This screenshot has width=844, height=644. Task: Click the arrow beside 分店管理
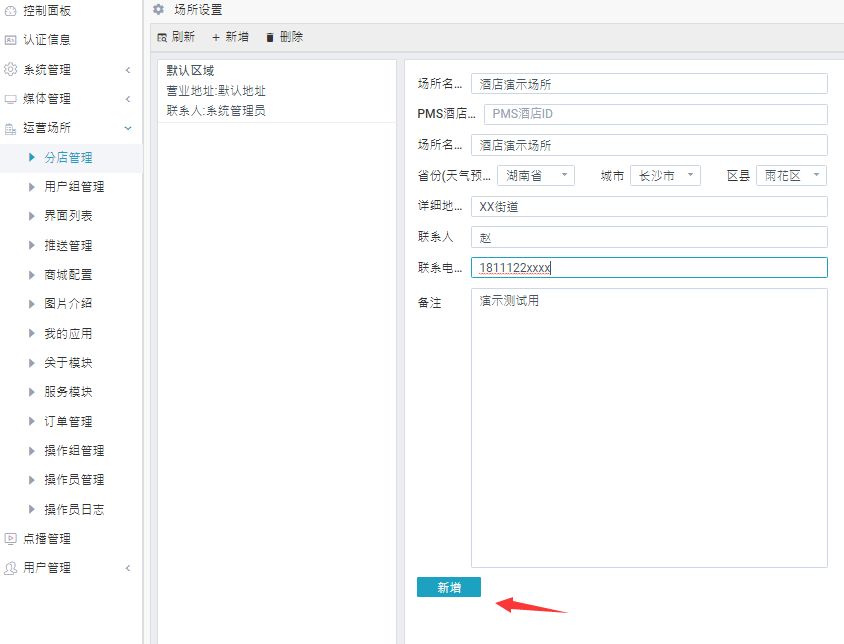31,157
